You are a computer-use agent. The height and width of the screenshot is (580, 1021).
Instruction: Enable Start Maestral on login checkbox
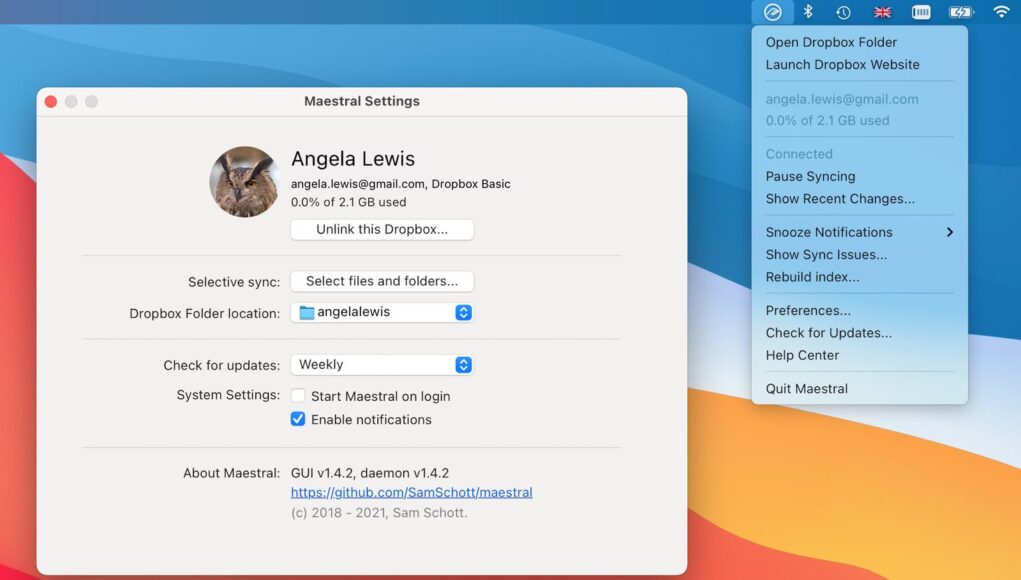pos(298,396)
